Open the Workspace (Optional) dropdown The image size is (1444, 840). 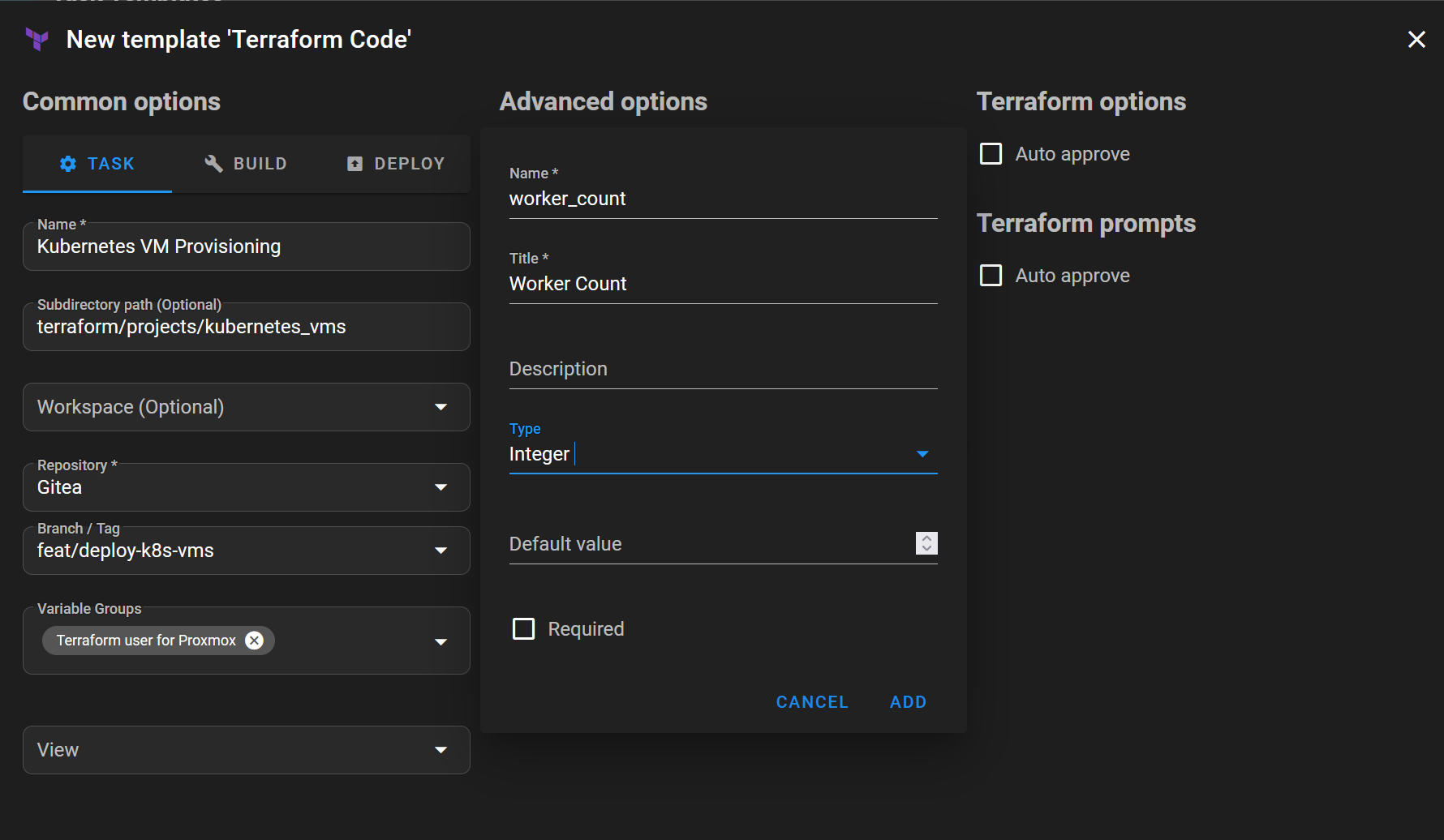[247, 407]
